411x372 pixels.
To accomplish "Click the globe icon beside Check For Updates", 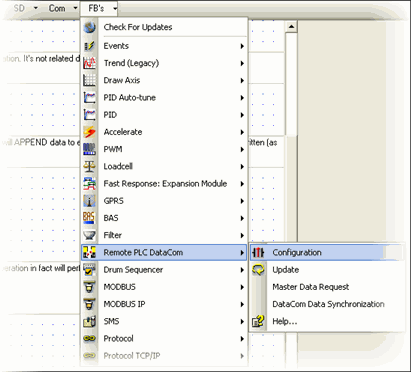I will pyautogui.click(x=89, y=27).
